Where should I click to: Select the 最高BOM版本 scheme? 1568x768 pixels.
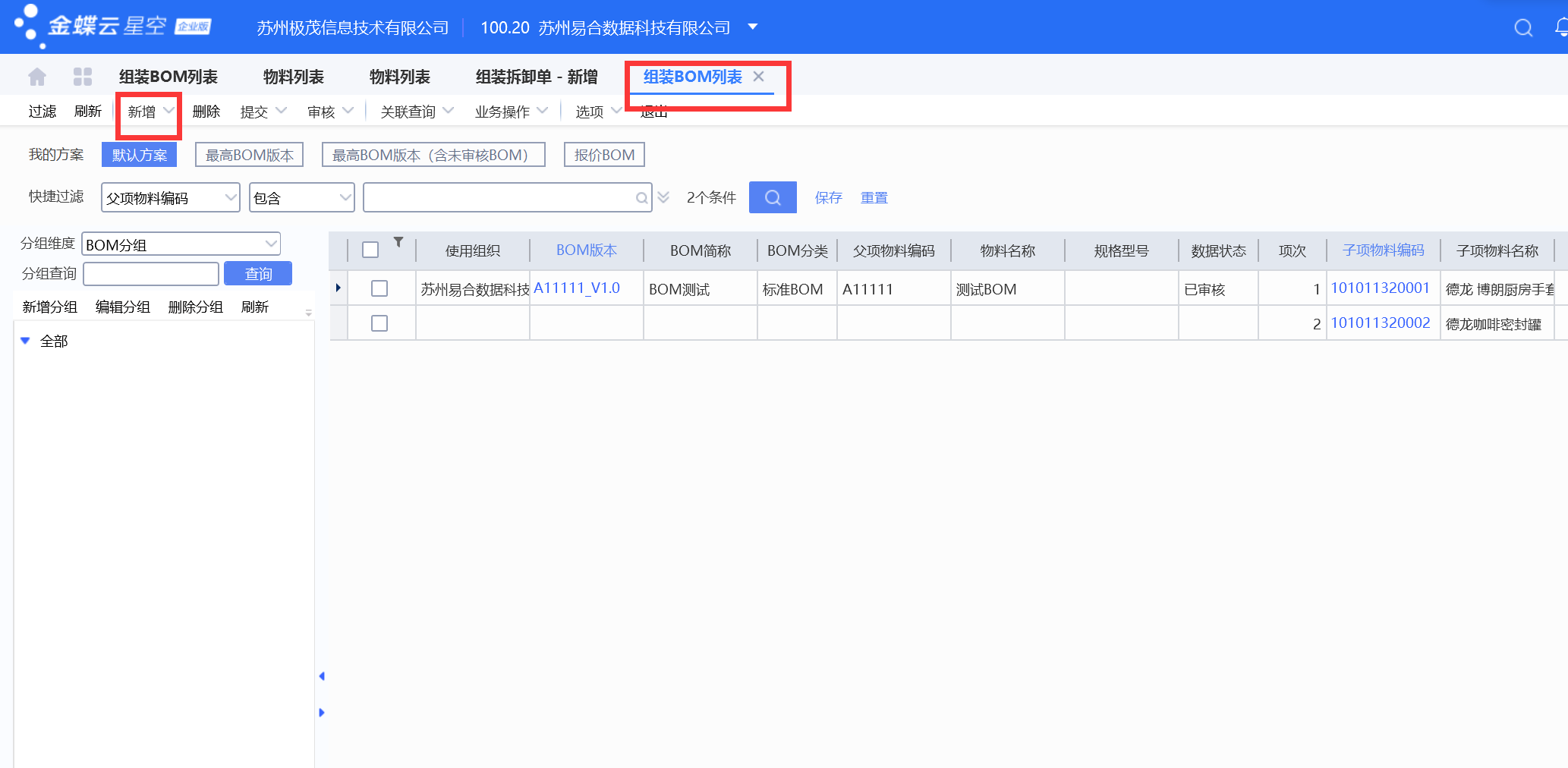click(250, 155)
